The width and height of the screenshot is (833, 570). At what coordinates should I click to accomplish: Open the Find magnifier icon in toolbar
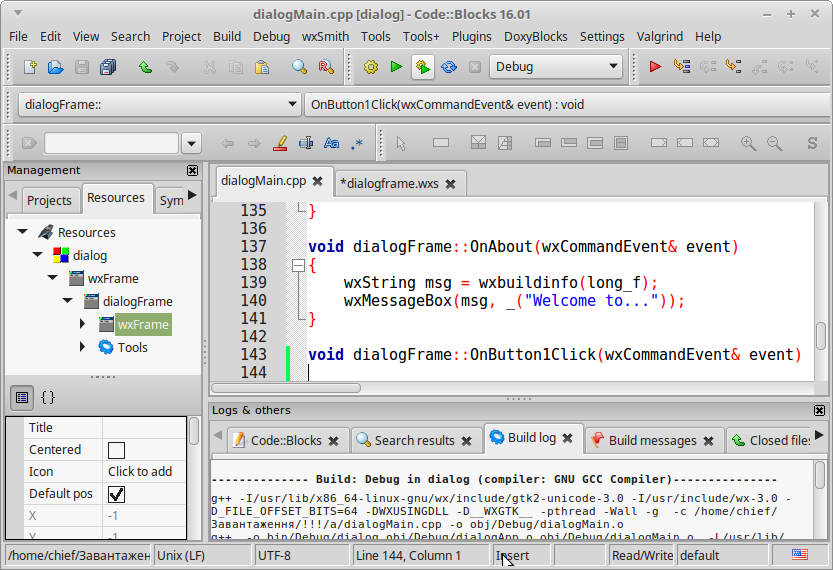point(299,67)
